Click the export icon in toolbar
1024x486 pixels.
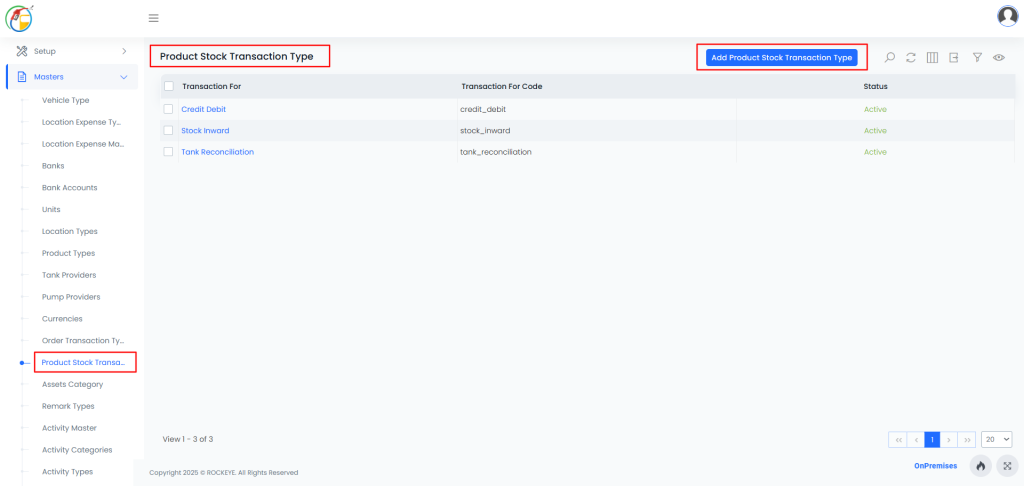pyautogui.click(x=954, y=58)
